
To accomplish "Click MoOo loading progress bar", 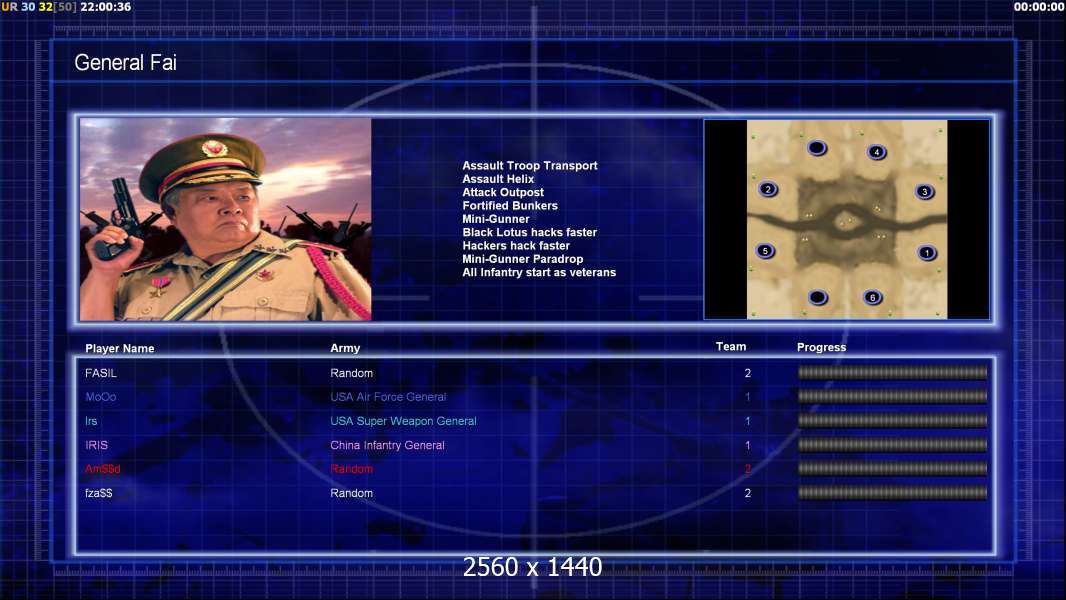I will pos(893,396).
